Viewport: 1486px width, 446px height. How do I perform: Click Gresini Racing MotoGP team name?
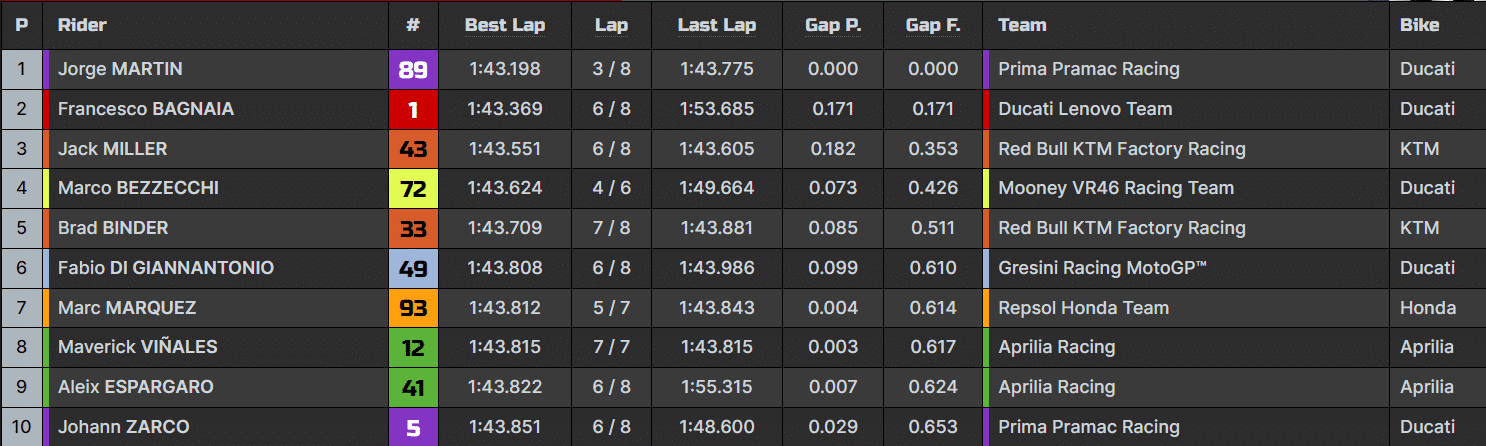pos(1103,268)
